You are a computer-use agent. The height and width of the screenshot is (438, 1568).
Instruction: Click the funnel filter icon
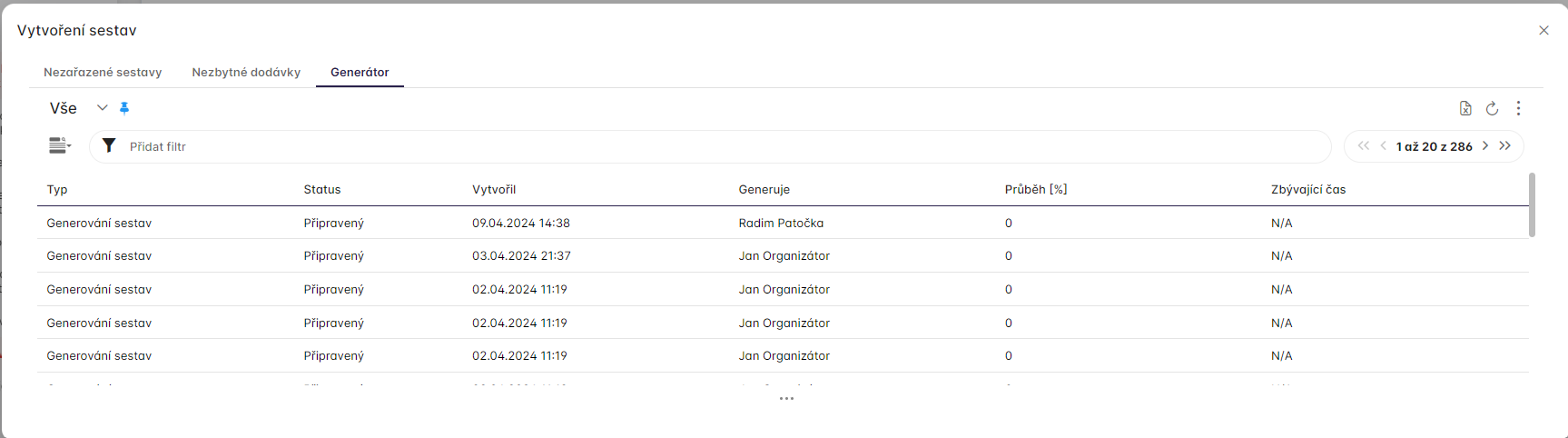(109, 146)
